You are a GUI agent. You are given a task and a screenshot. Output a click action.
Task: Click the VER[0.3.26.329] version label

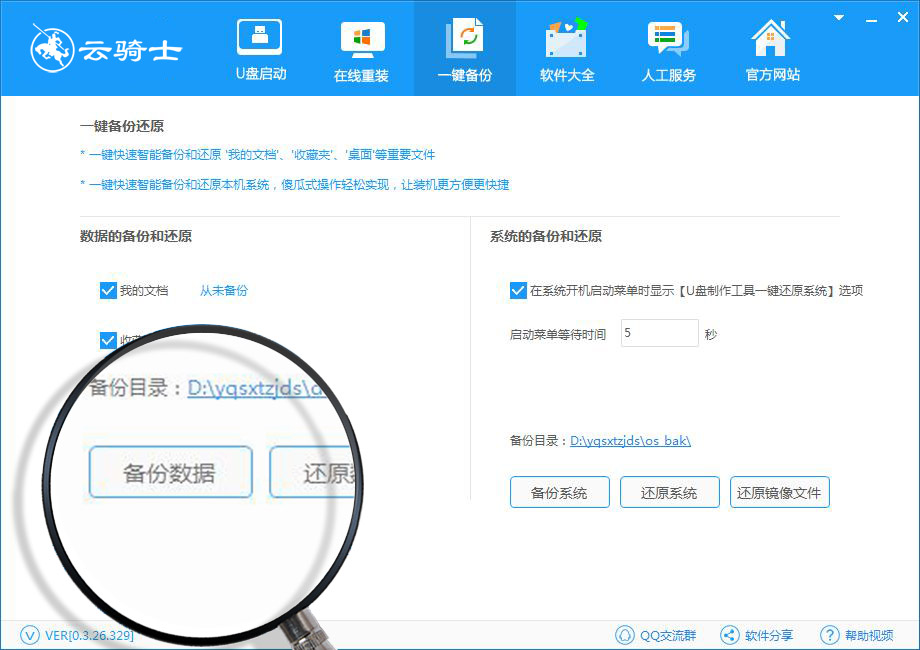pos(89,635)
